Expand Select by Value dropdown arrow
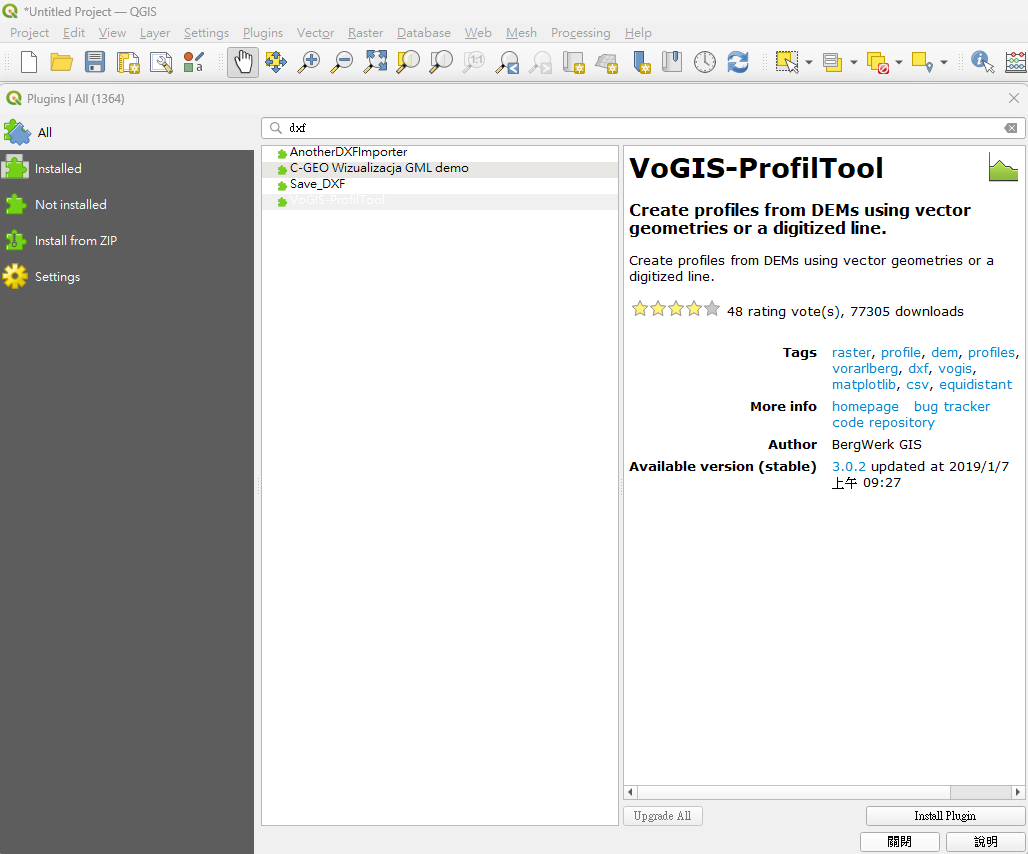Viewport: 1028px width, 854px height. click(854, 62)
